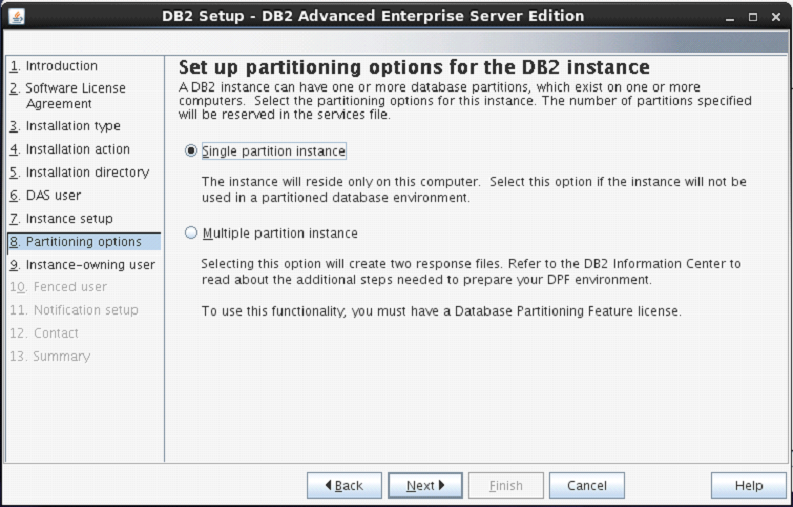Click the Next button
Image resolution: width=793 pixels, height=507 pixels.
[425, 486]
